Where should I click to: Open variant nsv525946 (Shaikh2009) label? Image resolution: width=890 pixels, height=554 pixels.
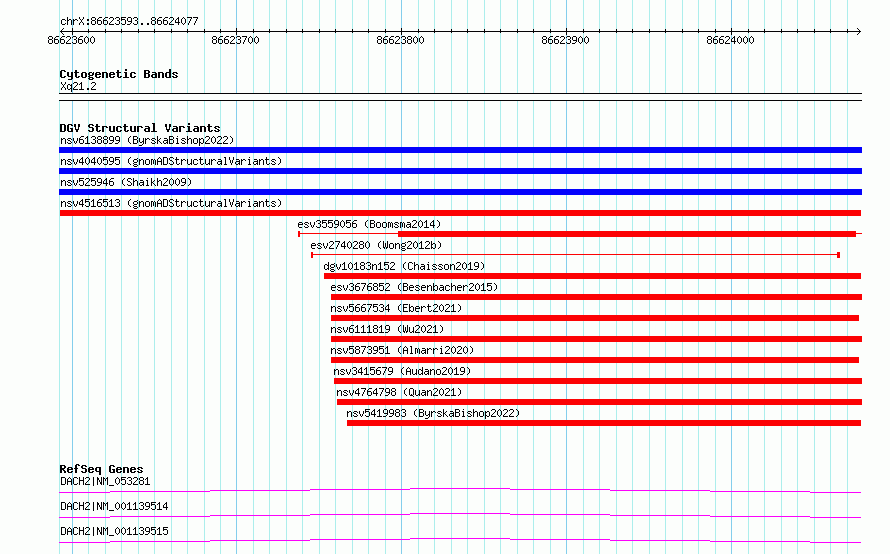(x=126, y=182)
